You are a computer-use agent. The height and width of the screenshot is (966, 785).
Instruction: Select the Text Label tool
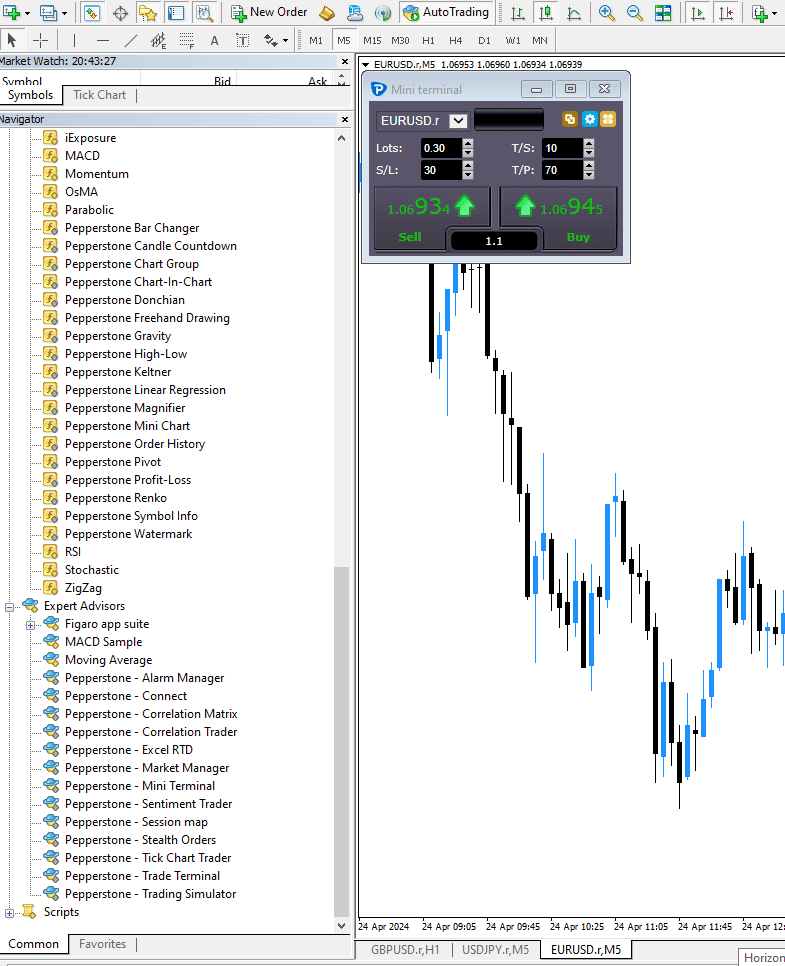pyautogui.click(x=243, y=41)
